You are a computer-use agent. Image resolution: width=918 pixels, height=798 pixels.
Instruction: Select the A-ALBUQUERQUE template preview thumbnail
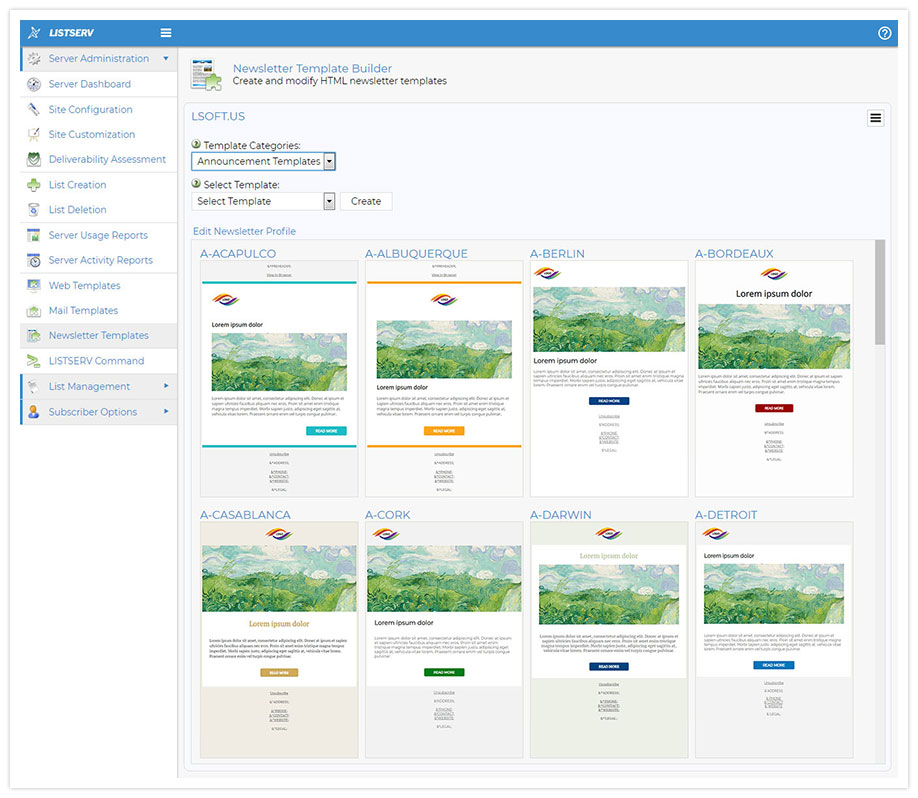click(444, 379)
